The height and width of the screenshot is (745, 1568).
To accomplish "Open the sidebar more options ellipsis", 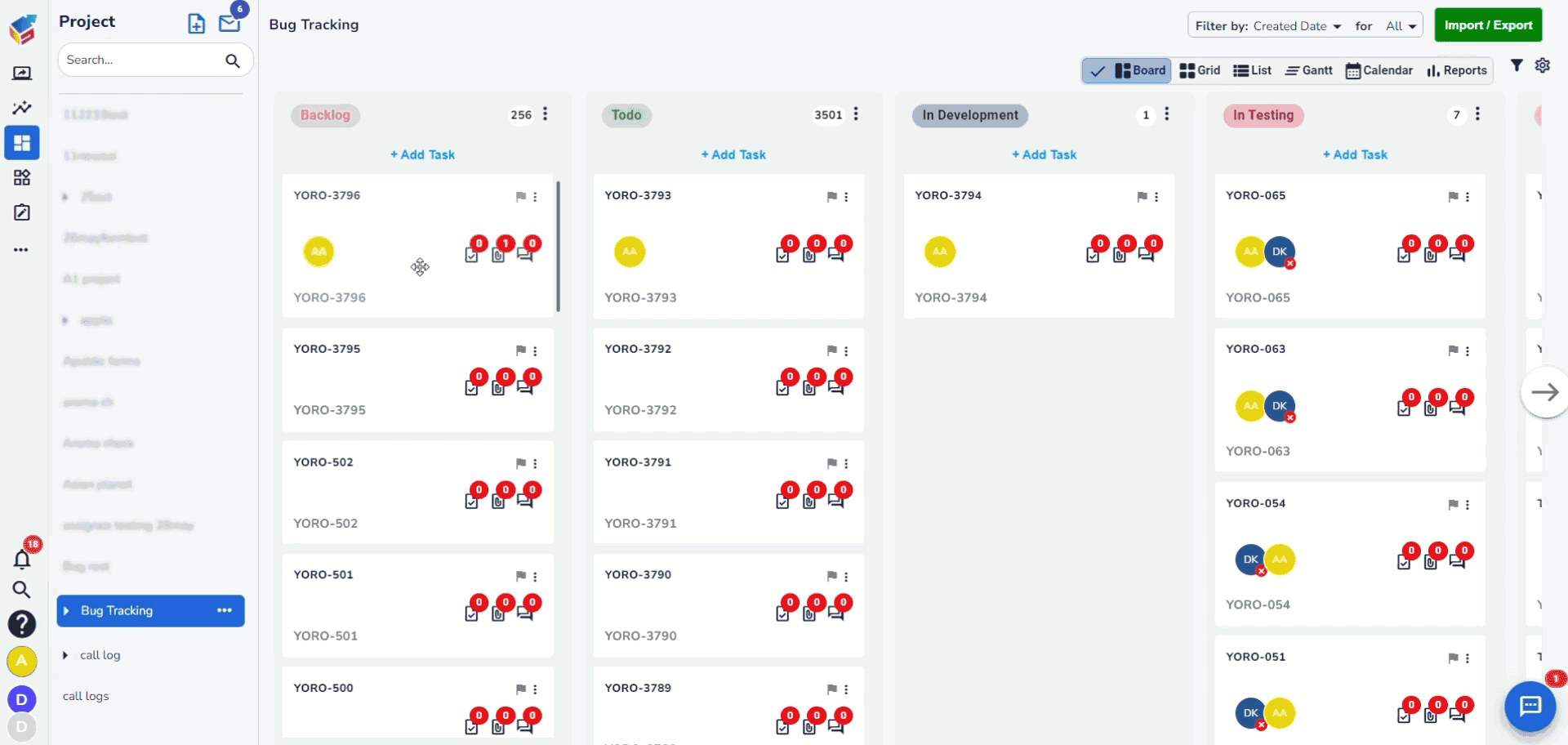I will (x=21, y=250).
